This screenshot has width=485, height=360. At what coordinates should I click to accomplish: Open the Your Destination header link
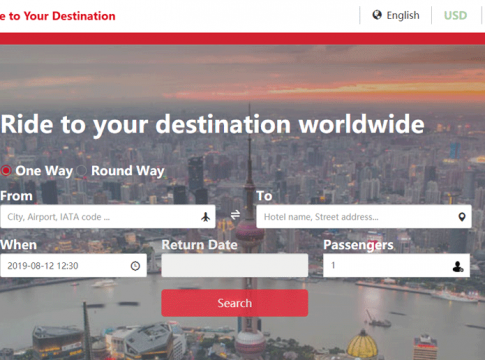click(x=57, y=16)
